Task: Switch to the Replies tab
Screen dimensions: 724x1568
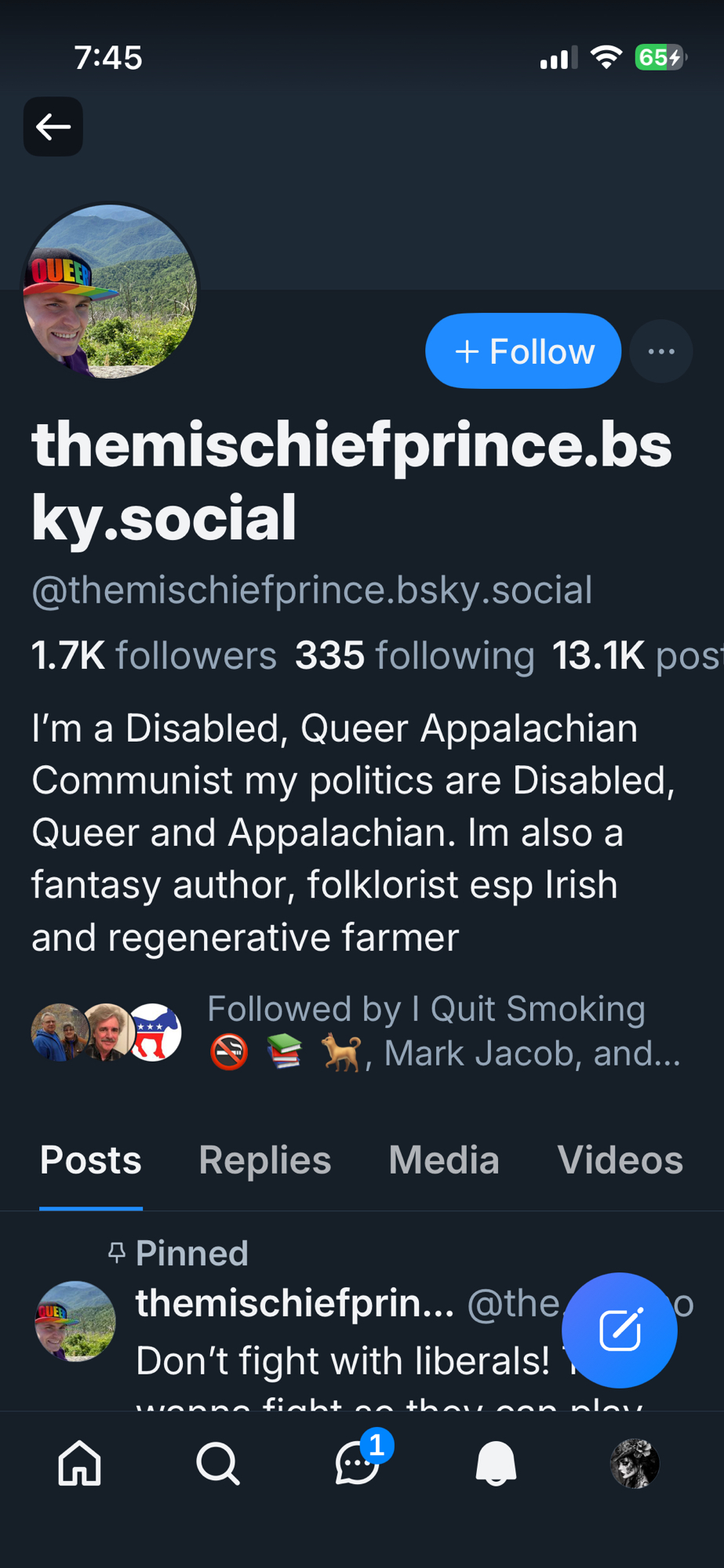Action: (x=265, y=1160)
